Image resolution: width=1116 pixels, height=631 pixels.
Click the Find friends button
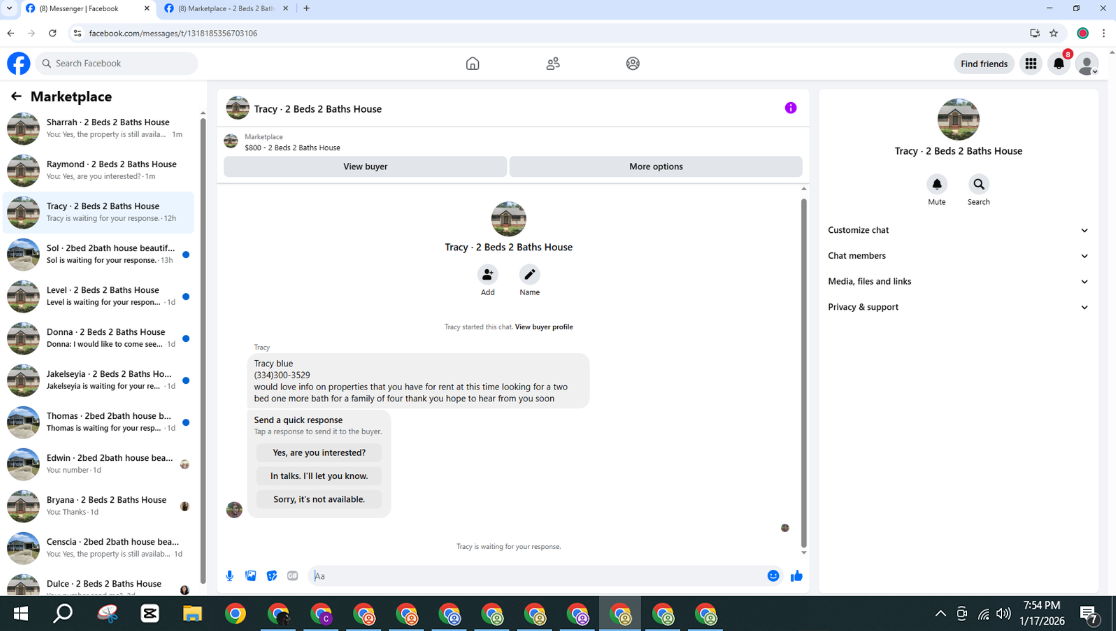click(984, 63)
